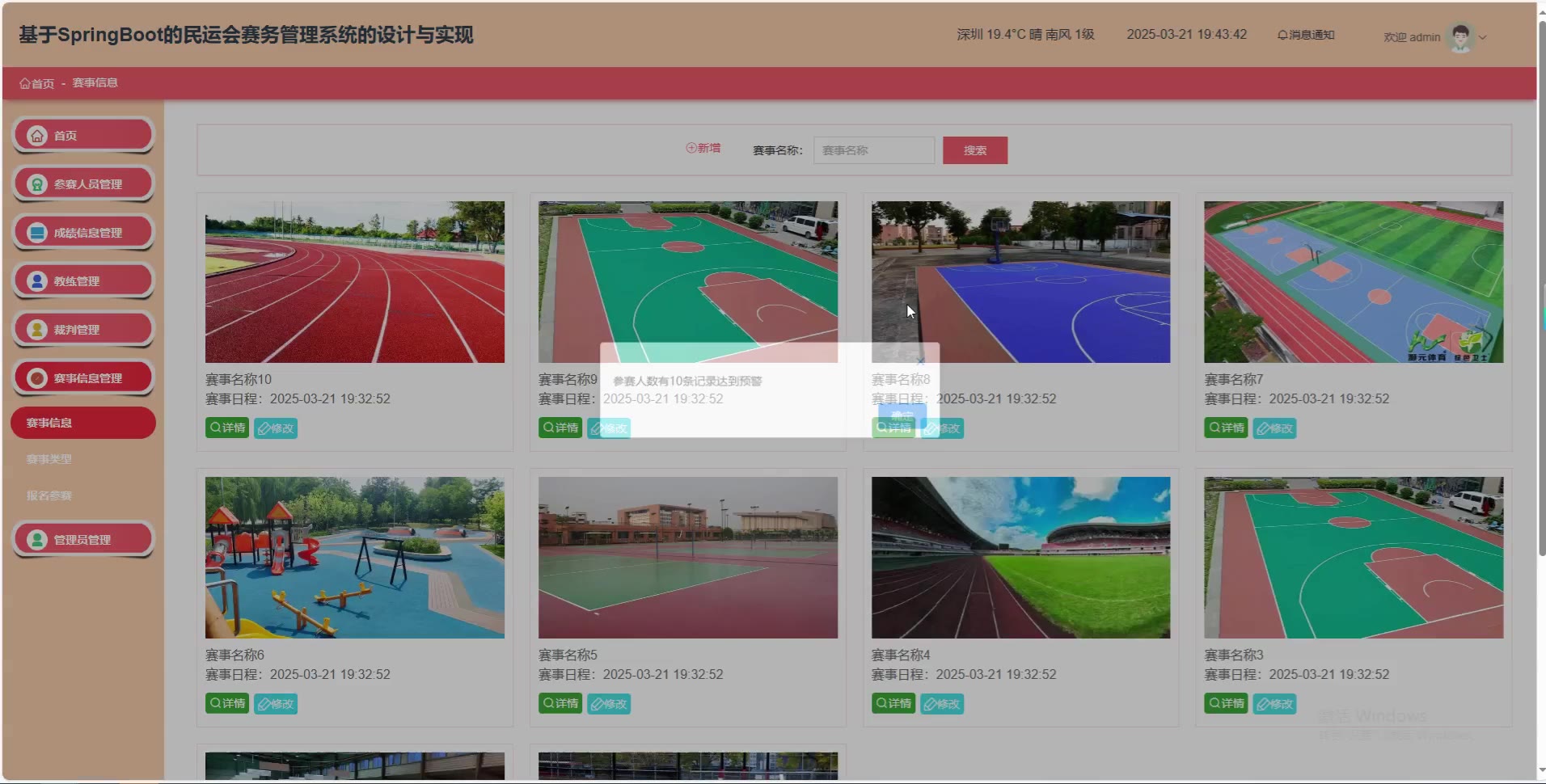1546x784 pixels.
Task: Expand the admin user dropdown arrow
Action: (x=1483, y=37)
